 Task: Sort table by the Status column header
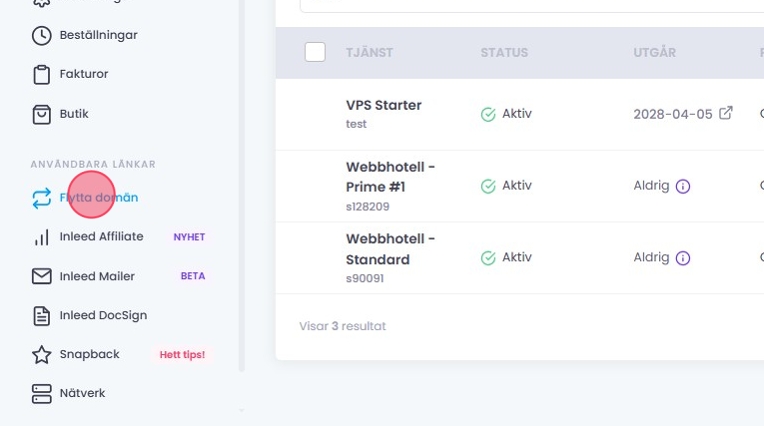click(x=504, y=52)
